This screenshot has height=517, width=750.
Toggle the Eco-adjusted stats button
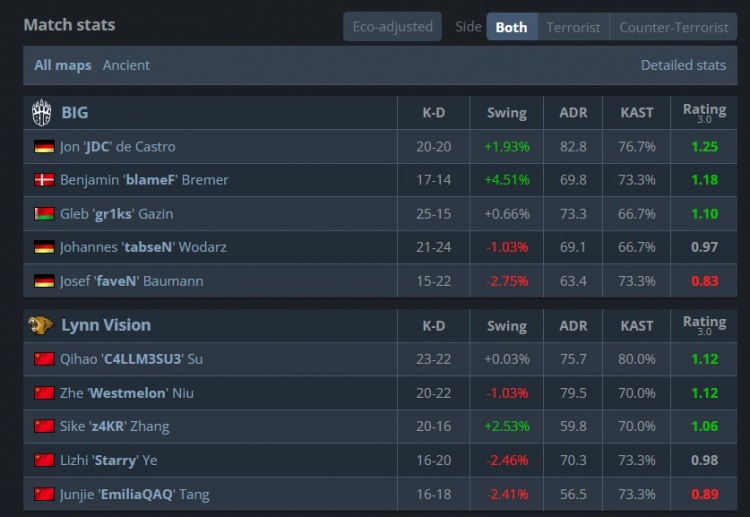392,27
